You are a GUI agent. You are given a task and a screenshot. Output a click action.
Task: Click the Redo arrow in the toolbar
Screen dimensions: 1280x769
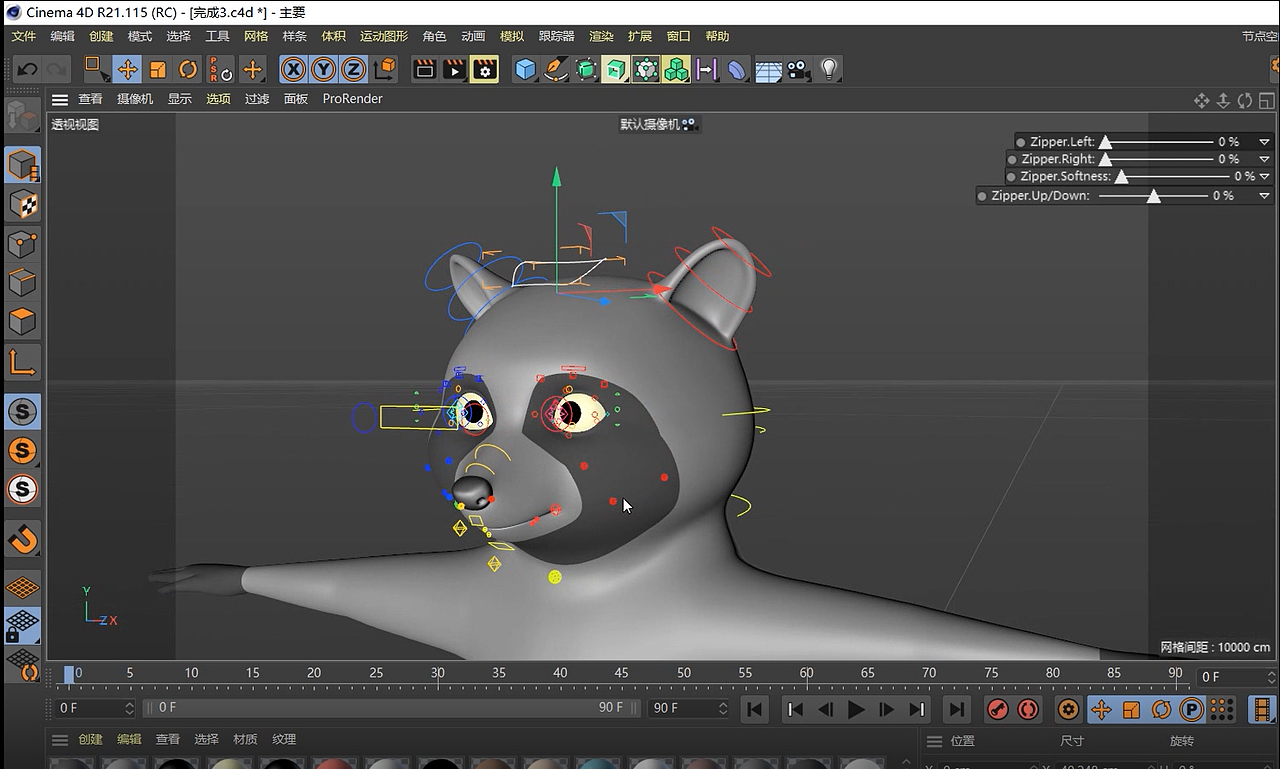[57, 69]
